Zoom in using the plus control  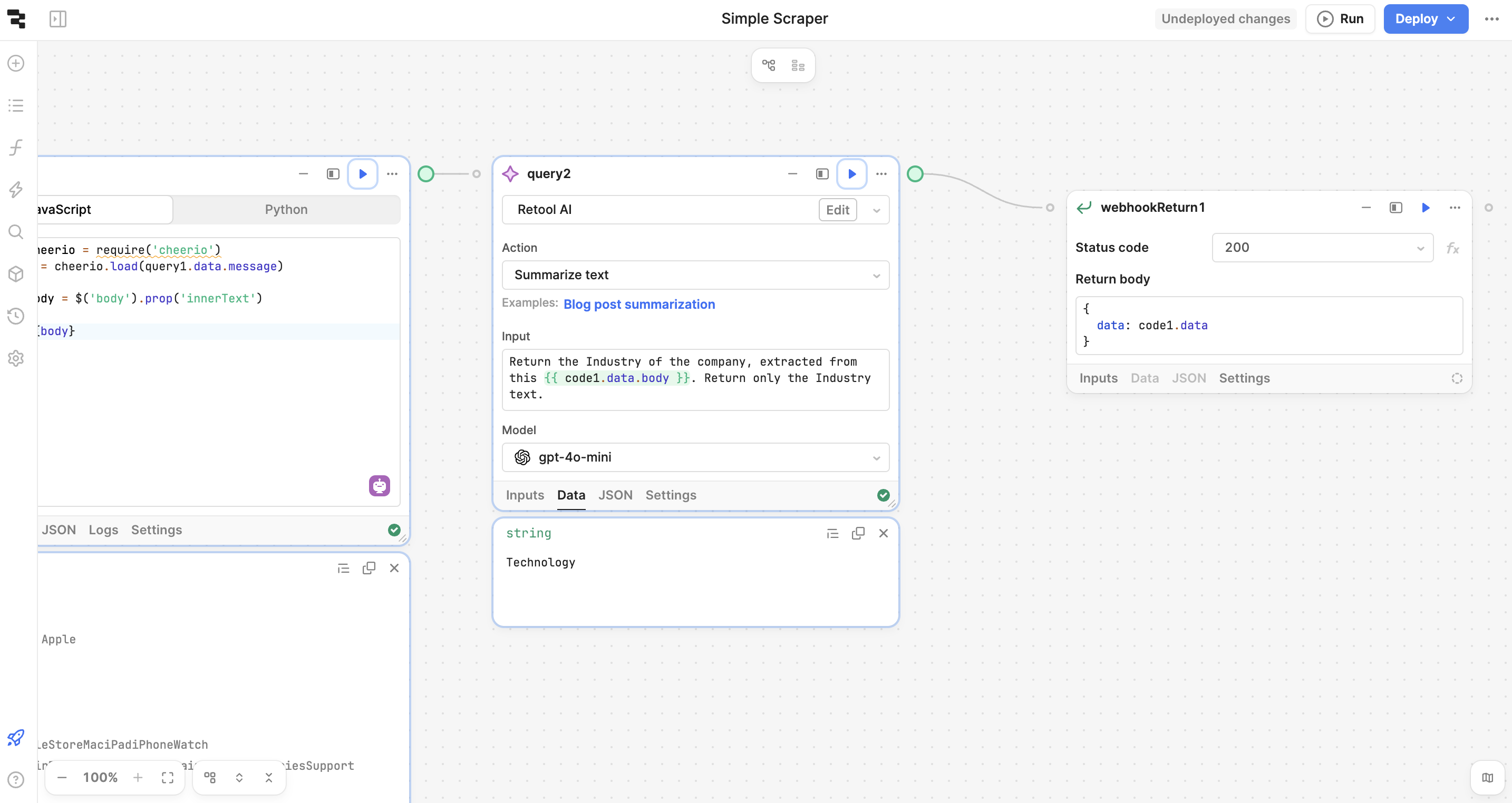138,777
